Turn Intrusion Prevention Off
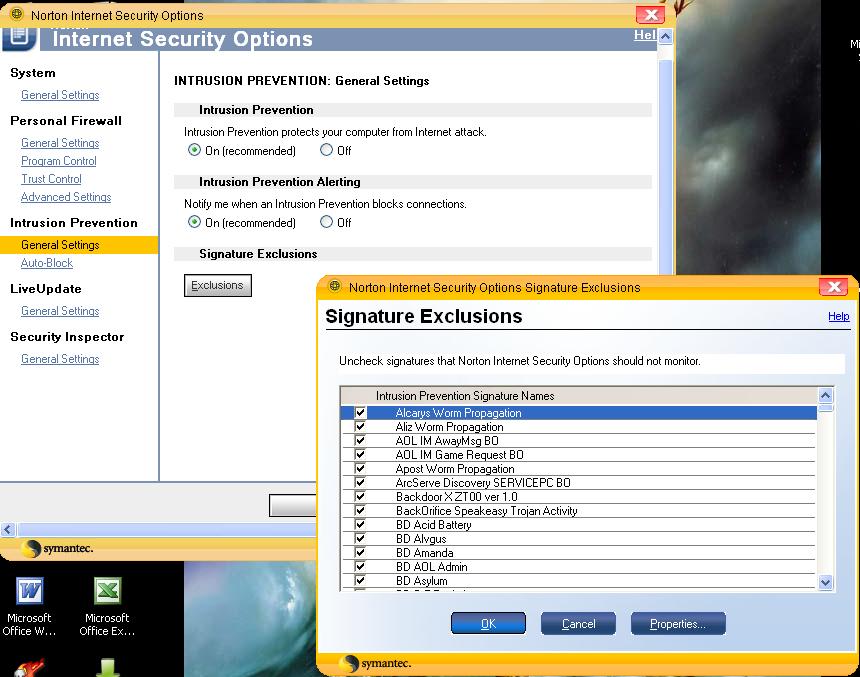 coord(326,150)
